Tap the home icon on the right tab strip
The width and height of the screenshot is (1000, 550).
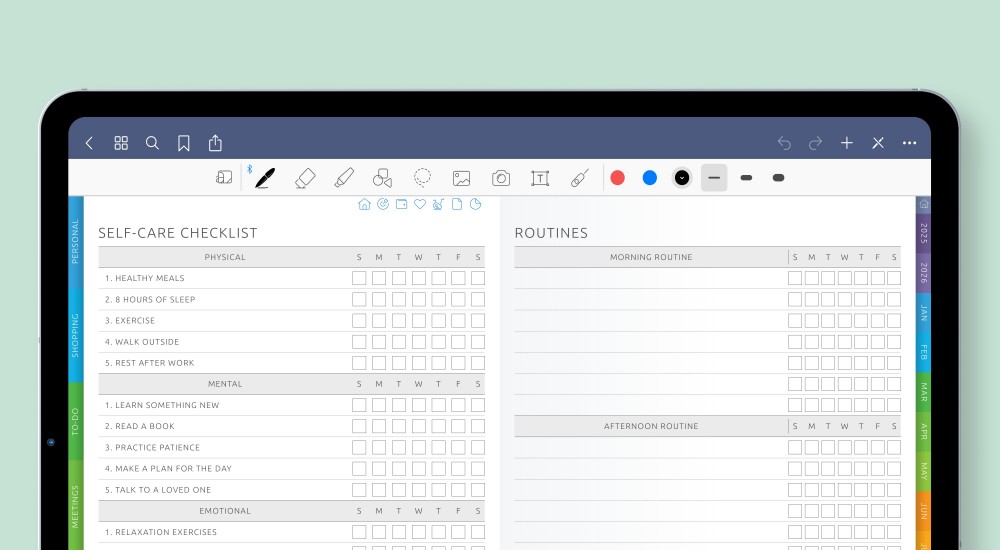[x=923, y=204]
